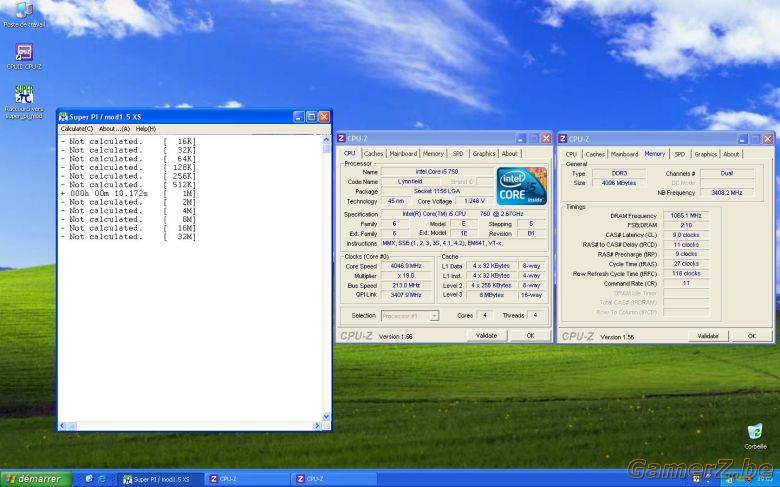780x487 pixels.
Task: Switch to SPD tab in left CPU-Z
Action: click(x=458, y=154)
